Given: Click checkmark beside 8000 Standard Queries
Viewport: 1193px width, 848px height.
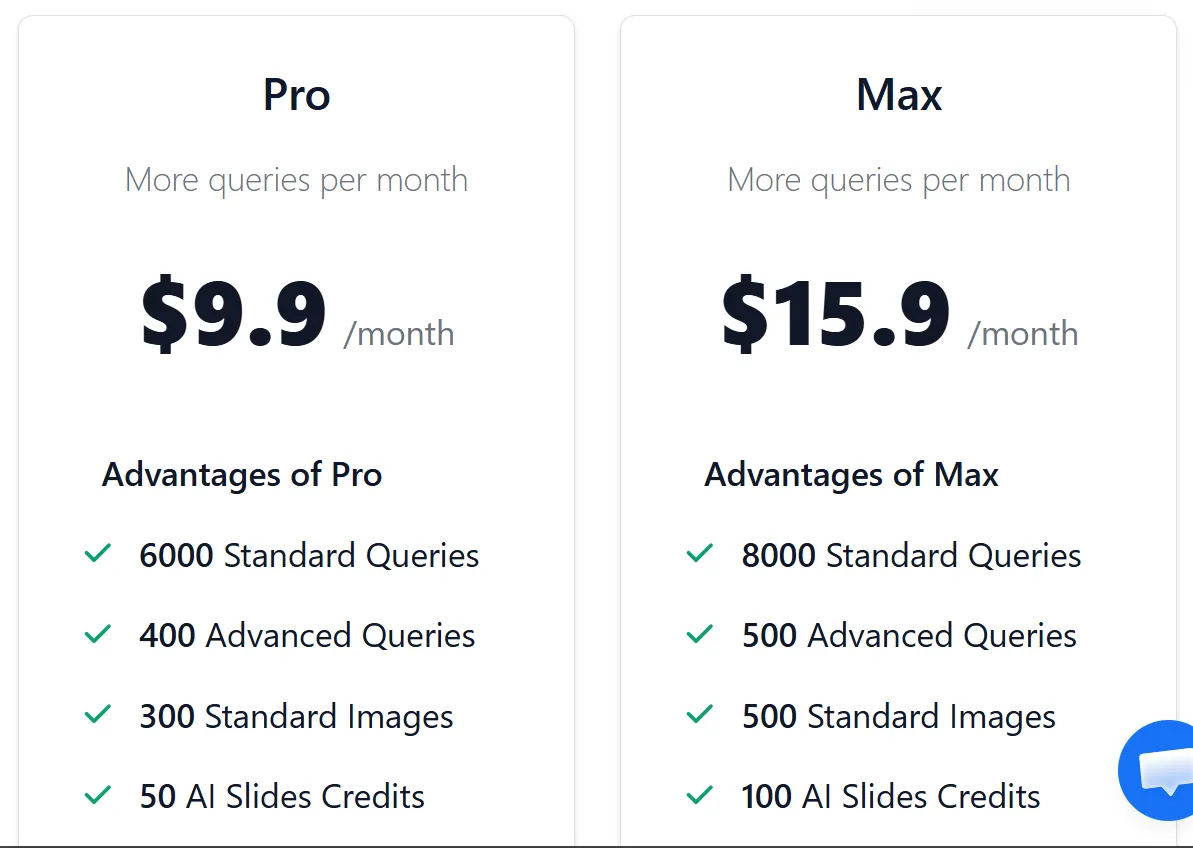Looking at the screenshot, I should [x=700, y=554].
